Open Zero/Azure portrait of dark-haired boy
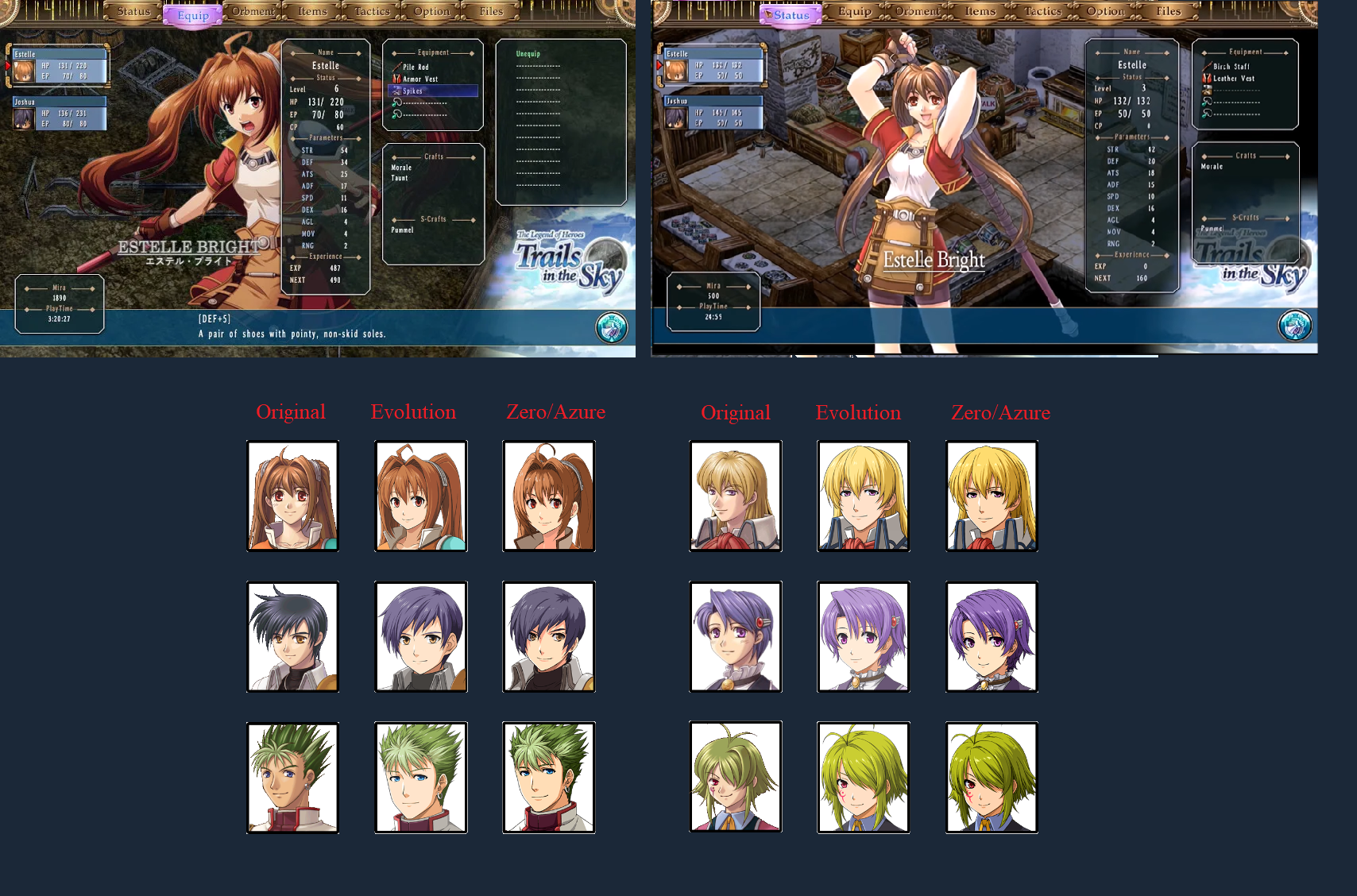 pyautogui.click(x=549, y=636)
